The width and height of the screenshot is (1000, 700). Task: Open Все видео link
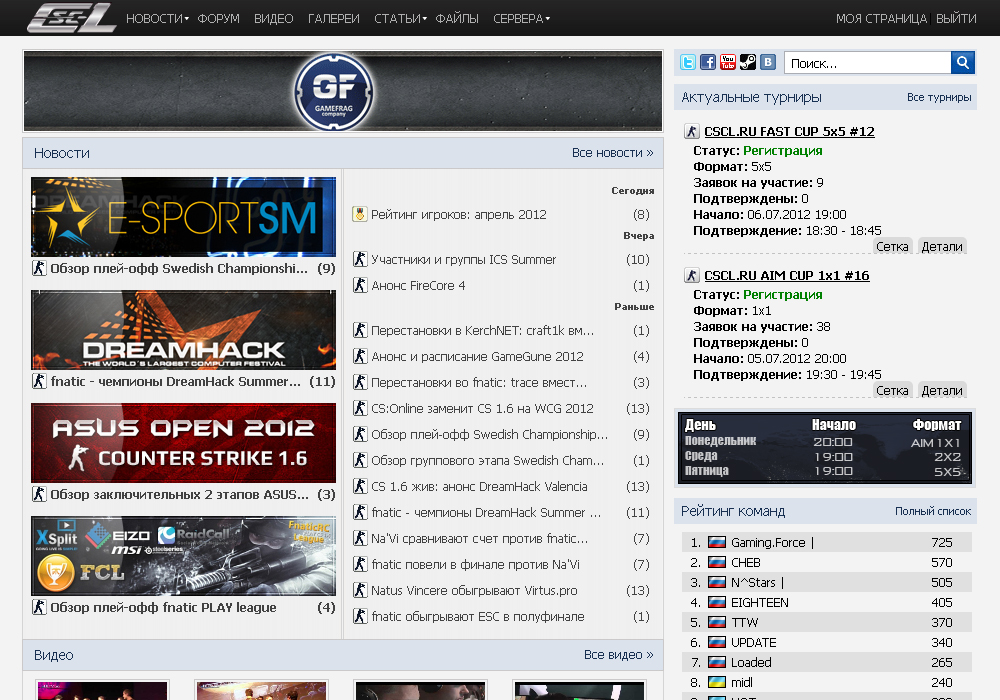(x=619, y=655)
